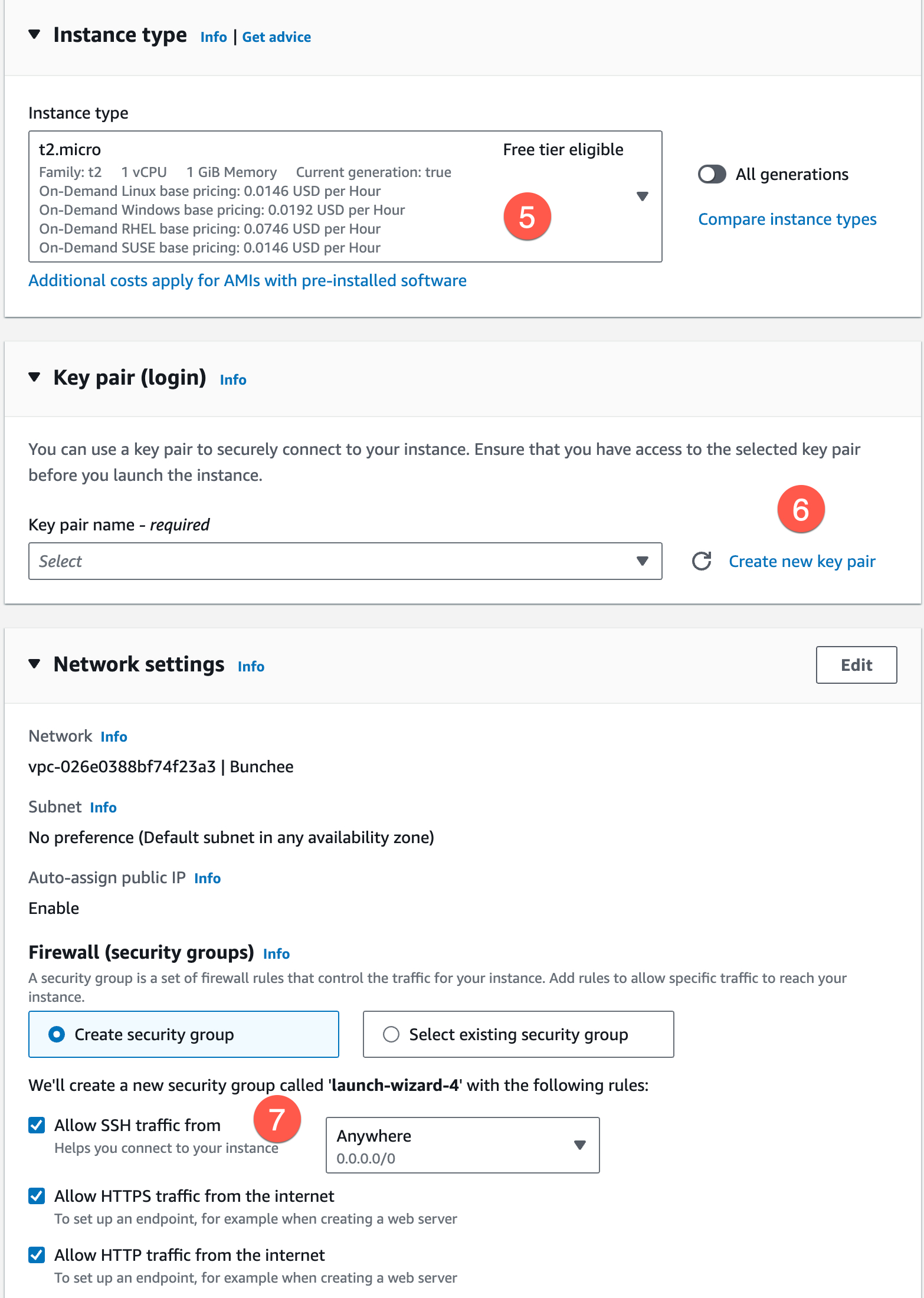Disable Allow SSH traffic from
Image resolution: width=924 pixels, height=1298 pixels.
point(37,1125)
